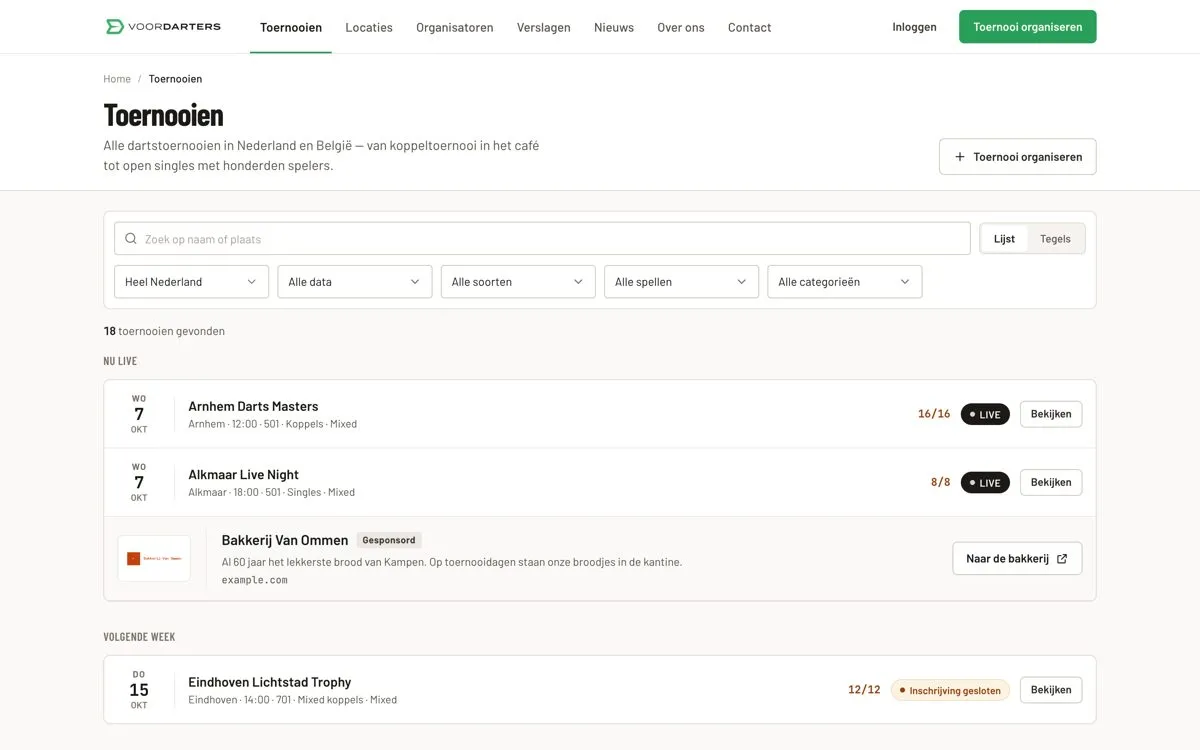
Task: Expand the Alle soorten filter
Action: pos(518,282)
